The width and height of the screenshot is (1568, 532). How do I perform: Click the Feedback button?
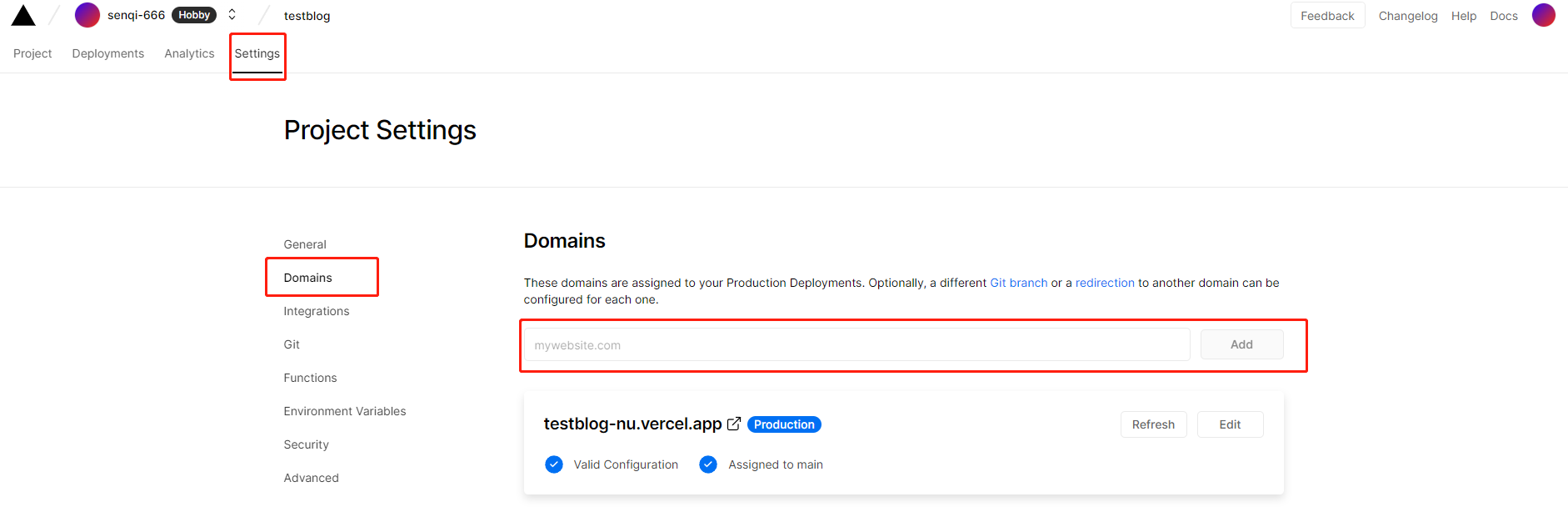(1327, 16)
